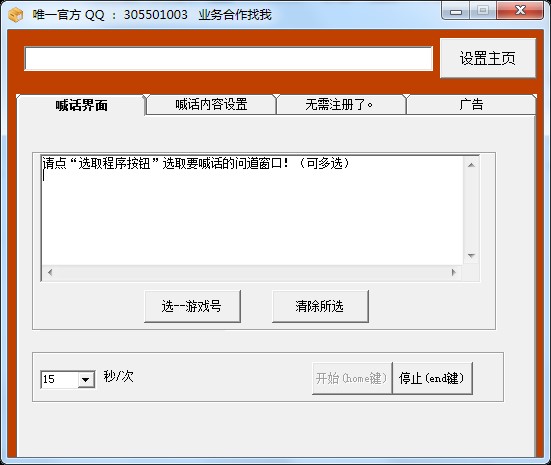The width and height of the screenshot is (551, 465).
Task: Click the horizontal scrollbar left arrow
Action: pos(50,272)
